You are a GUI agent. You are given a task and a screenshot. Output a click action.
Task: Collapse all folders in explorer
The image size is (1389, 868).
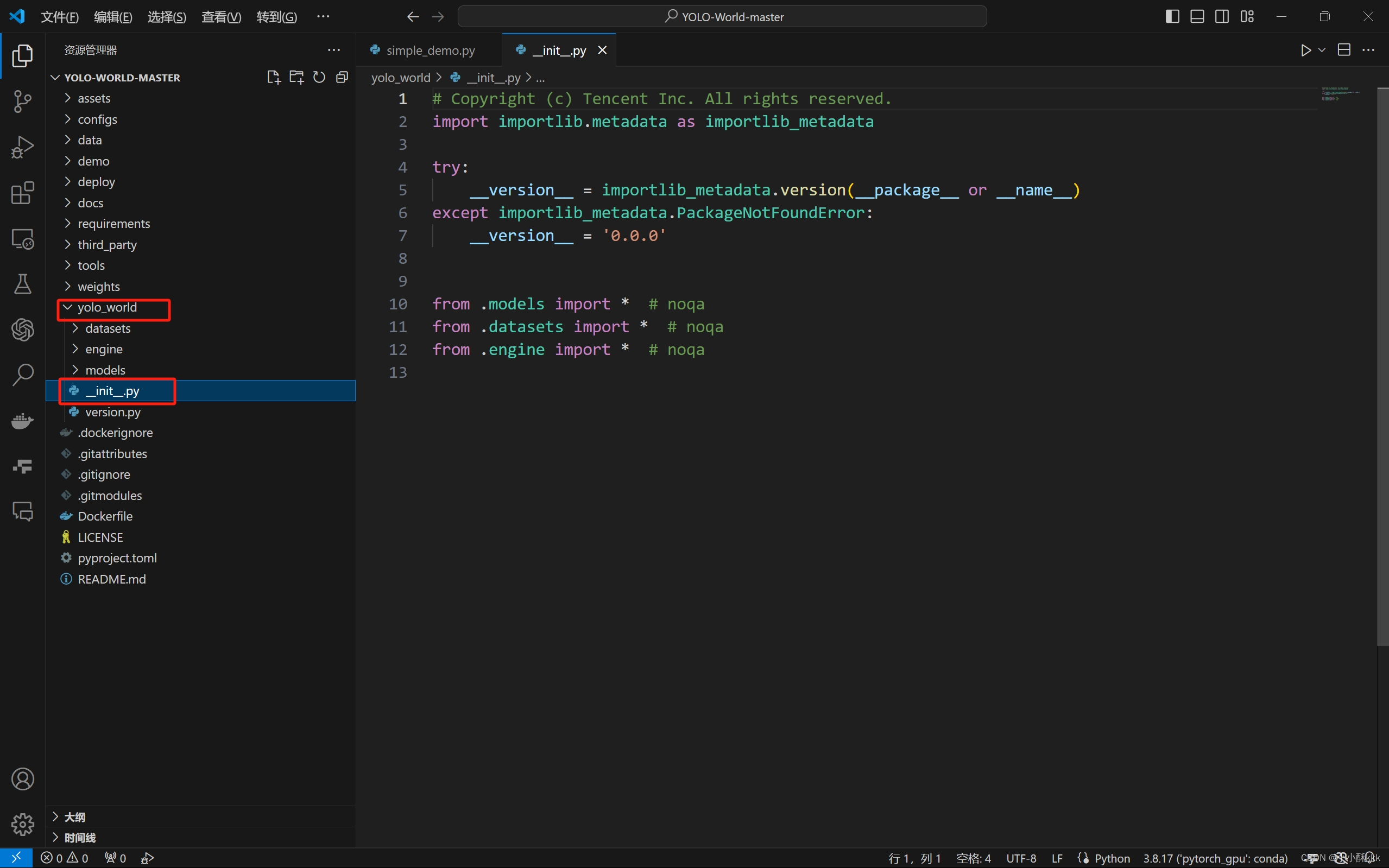(342, 78)
